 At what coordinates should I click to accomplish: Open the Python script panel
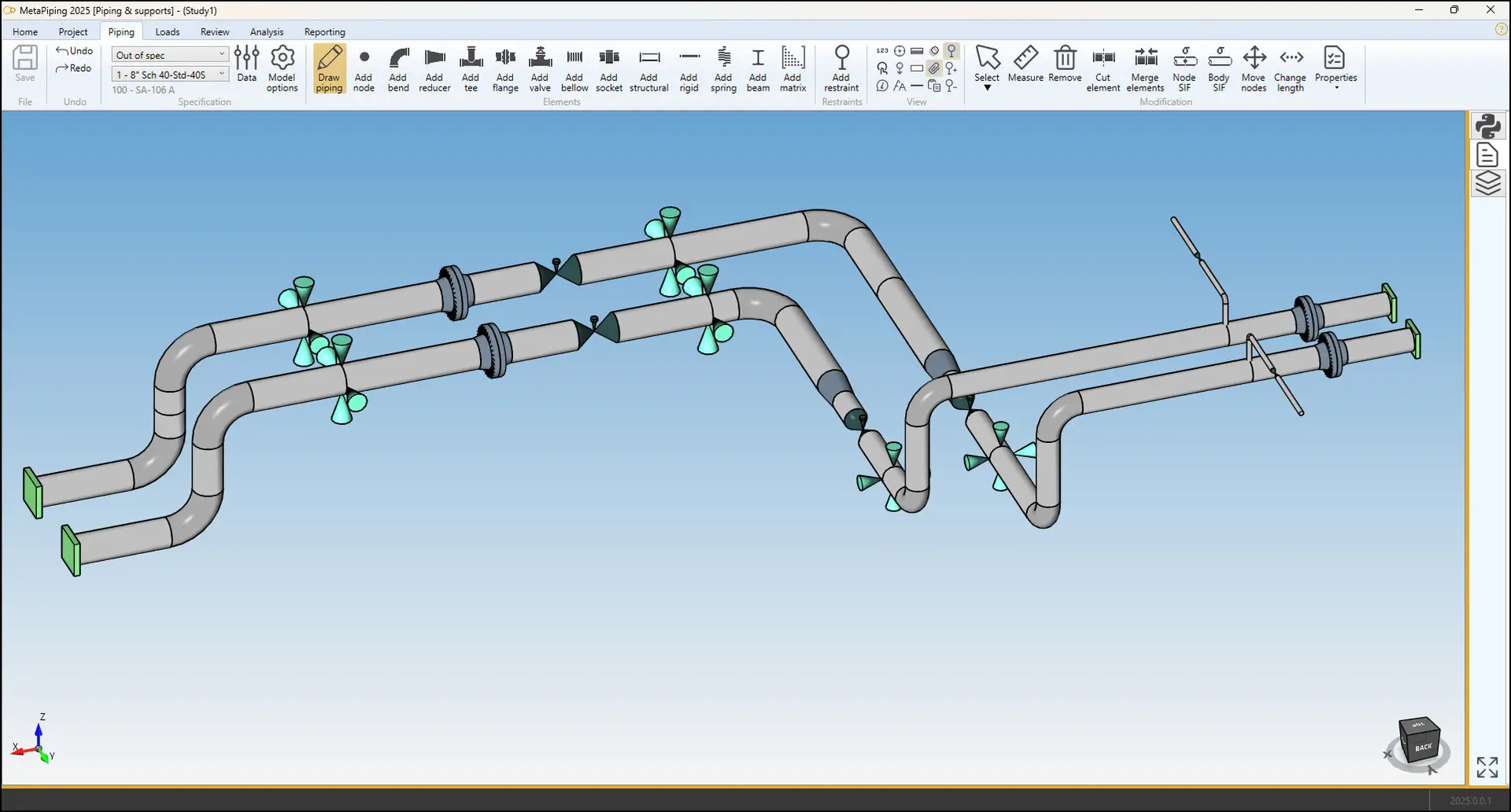(x=1487, y=127)
